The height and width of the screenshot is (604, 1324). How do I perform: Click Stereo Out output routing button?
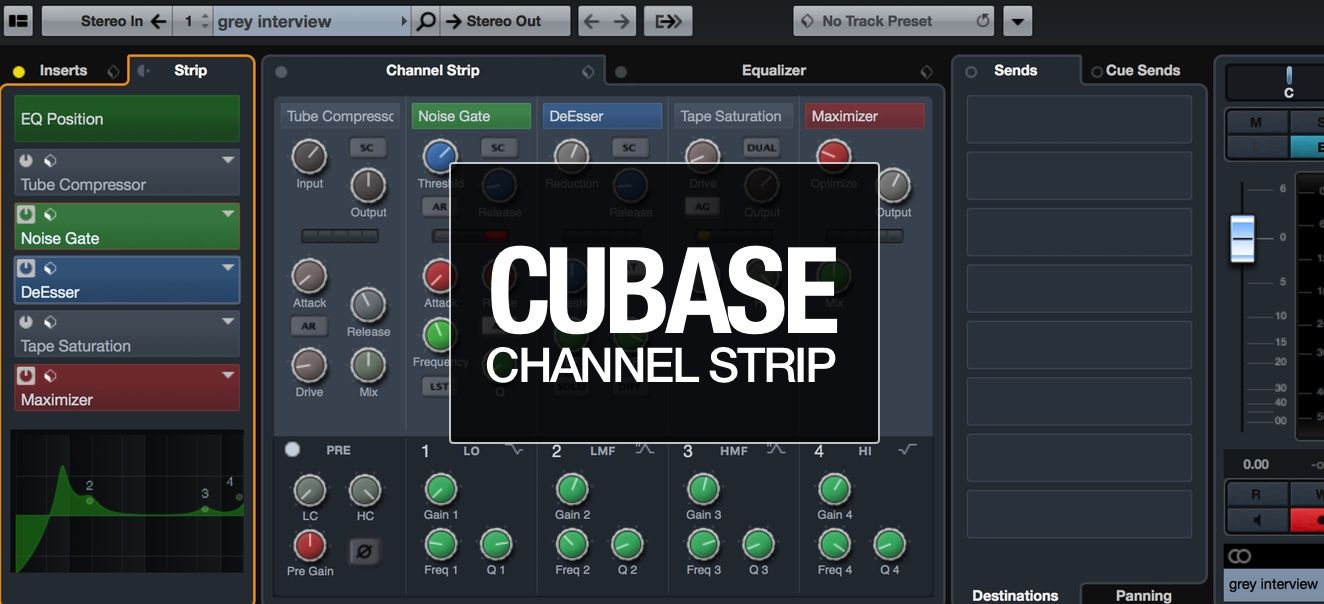pyautogui.click(x=504, y=20)
